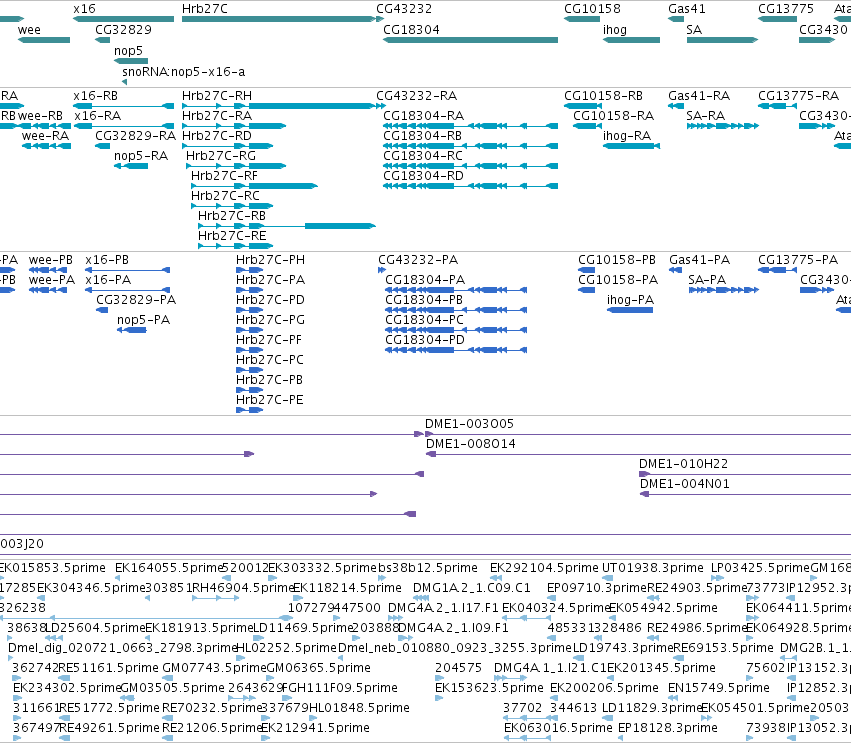Screen dimensions: 851x743
Task: Open the CG18304-RB transcript label
Action: (x=422, y=136)
